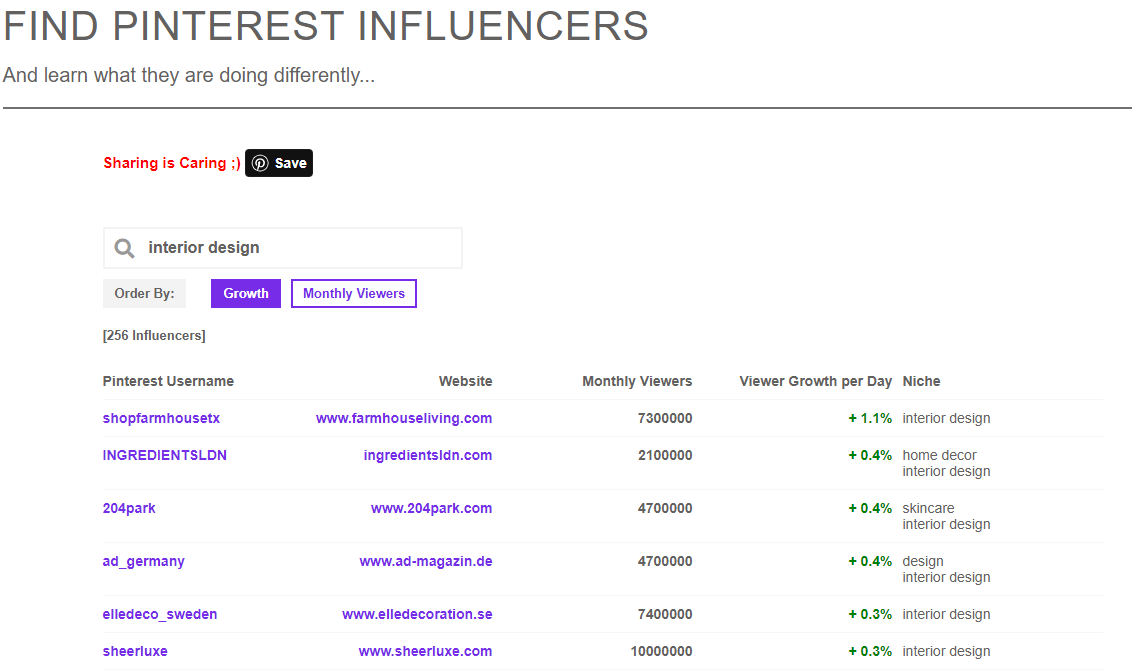Click the Monthly Viewers column header
Viewport: 1132px width, 670px height.
click(637, 381)
